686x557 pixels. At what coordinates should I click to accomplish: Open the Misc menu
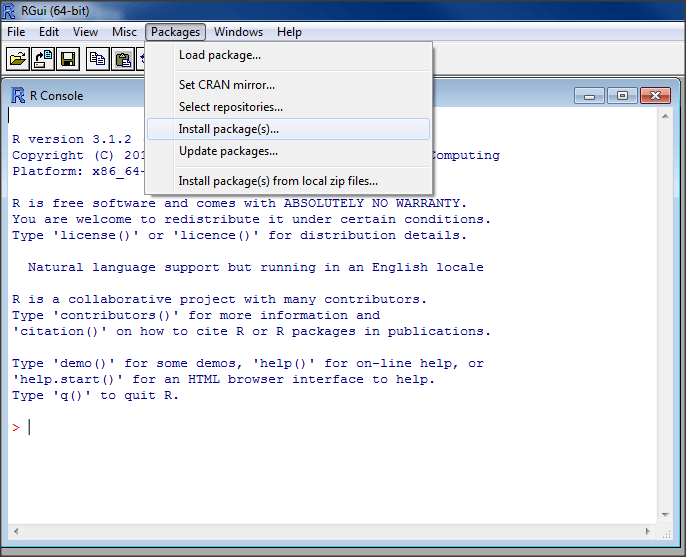124,32
